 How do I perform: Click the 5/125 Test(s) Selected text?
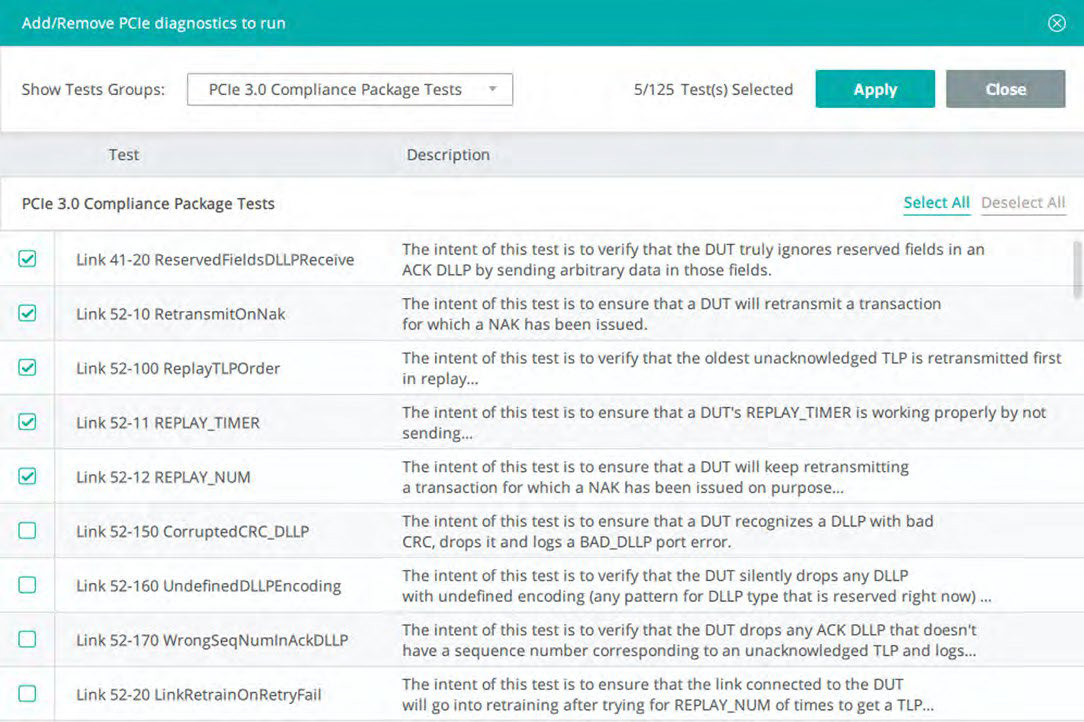[x=713, y=89]
